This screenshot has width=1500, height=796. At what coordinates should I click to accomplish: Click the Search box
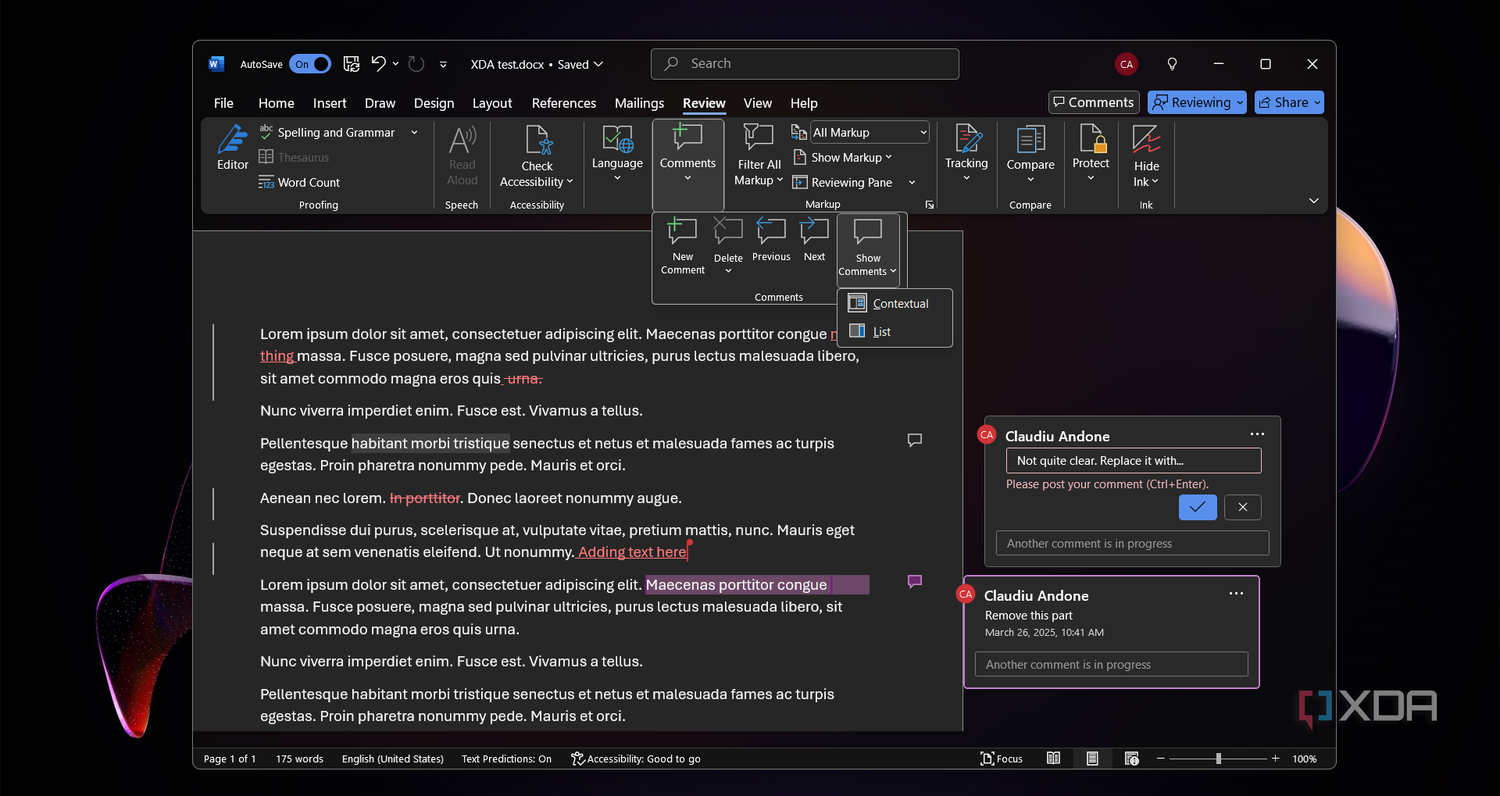click(x=805, y=64)
